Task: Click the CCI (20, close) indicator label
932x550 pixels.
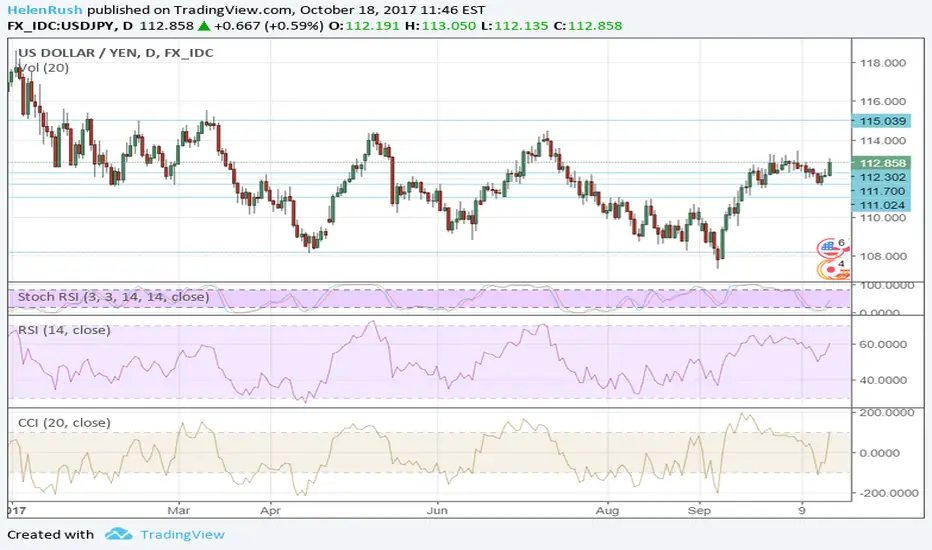Action: pyautogui.click(x=64, y=423)
